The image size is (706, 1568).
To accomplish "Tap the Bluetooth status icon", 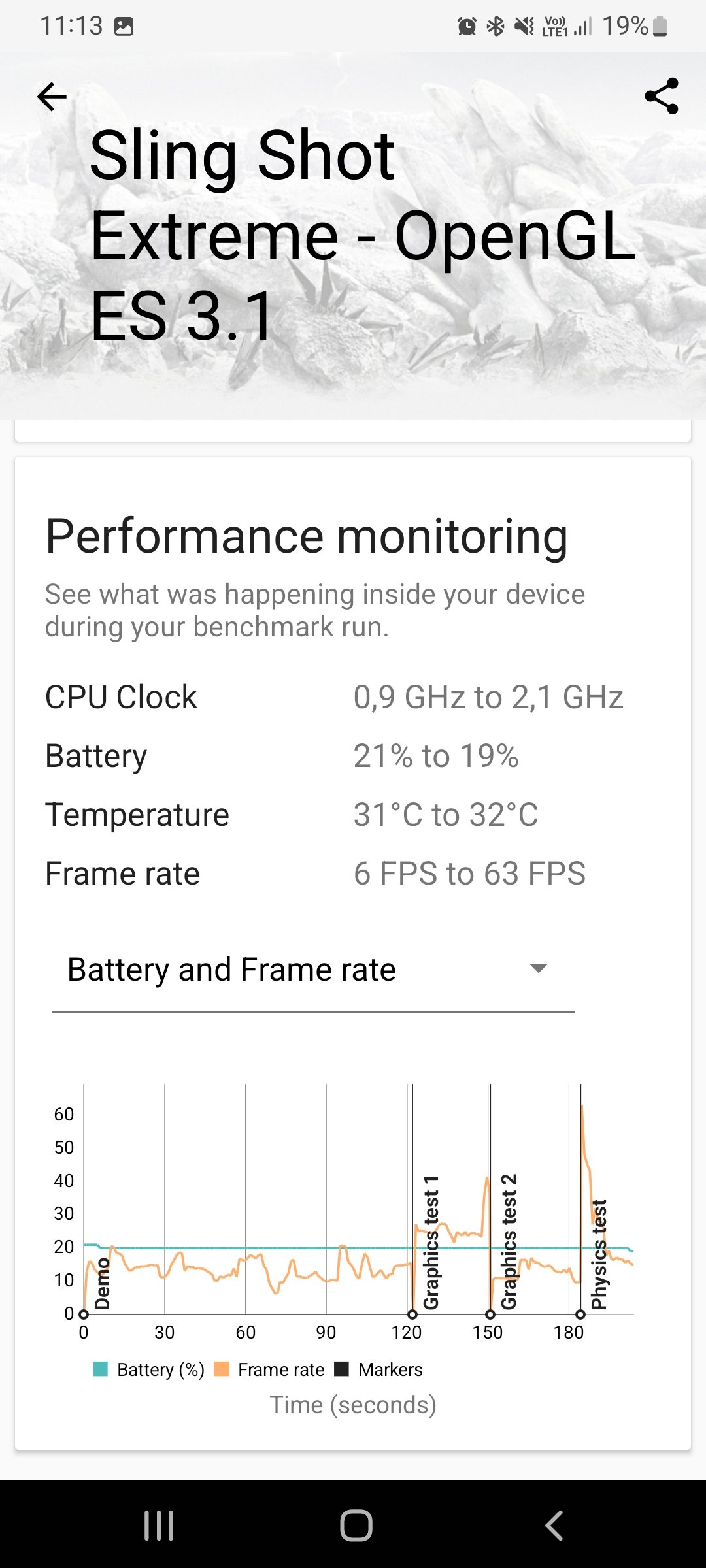I will (x=496, y=27).
